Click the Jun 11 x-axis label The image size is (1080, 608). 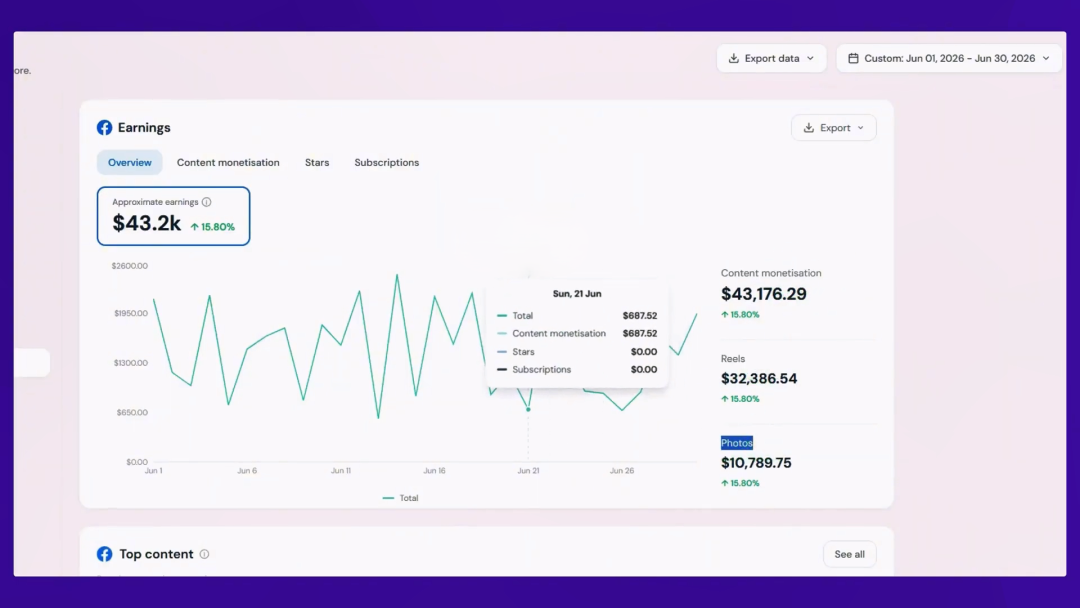(341, 471)
